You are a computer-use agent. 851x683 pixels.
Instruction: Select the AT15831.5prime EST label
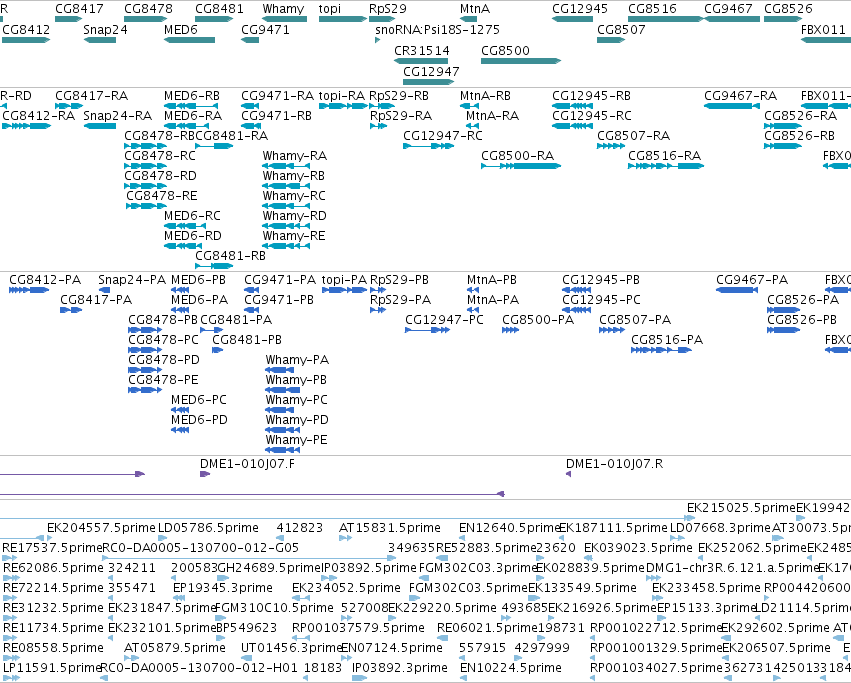click(390, 528)
